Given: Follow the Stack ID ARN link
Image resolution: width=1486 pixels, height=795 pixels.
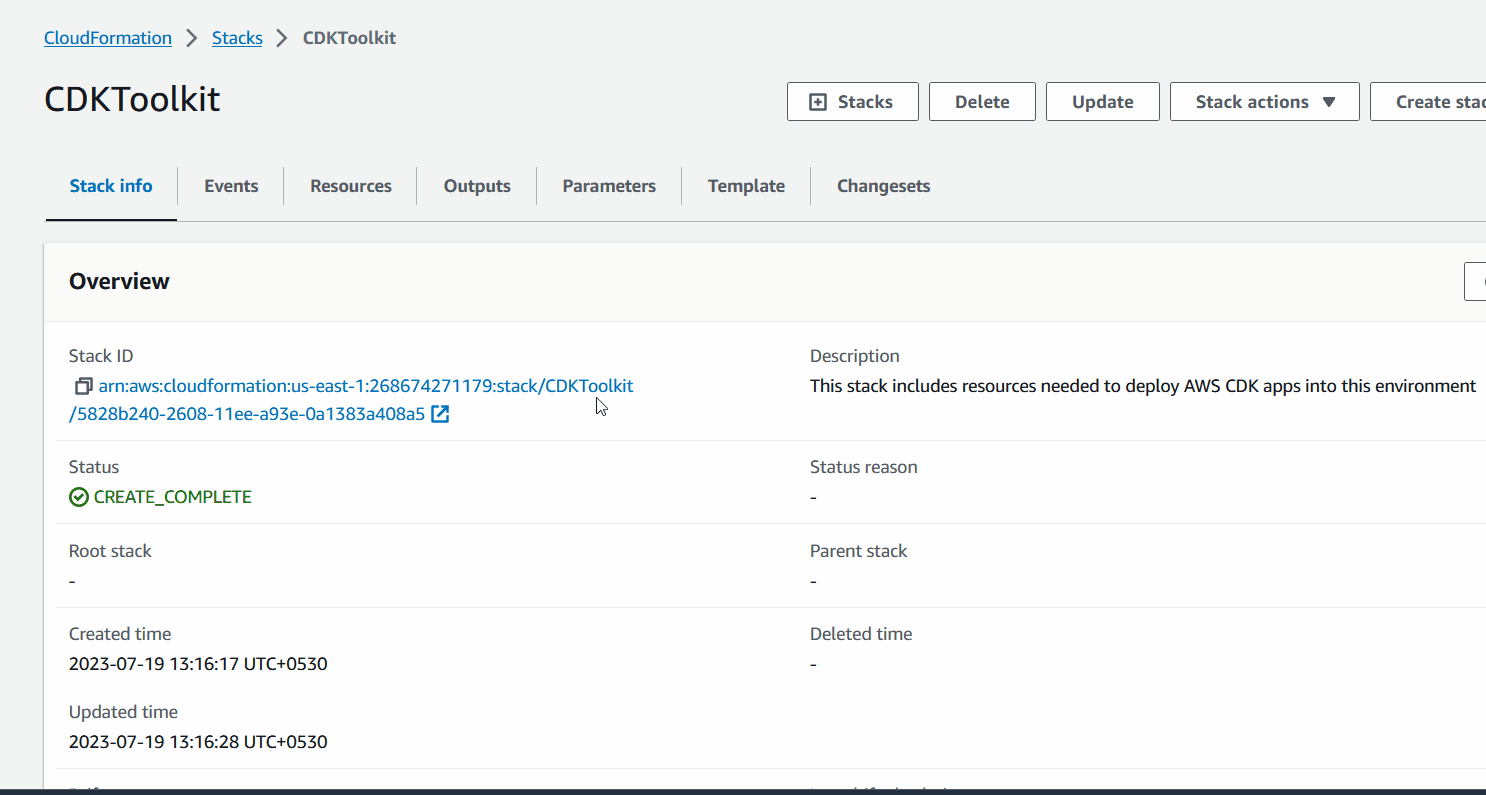Looking at the screenshot, I should 365,385.
